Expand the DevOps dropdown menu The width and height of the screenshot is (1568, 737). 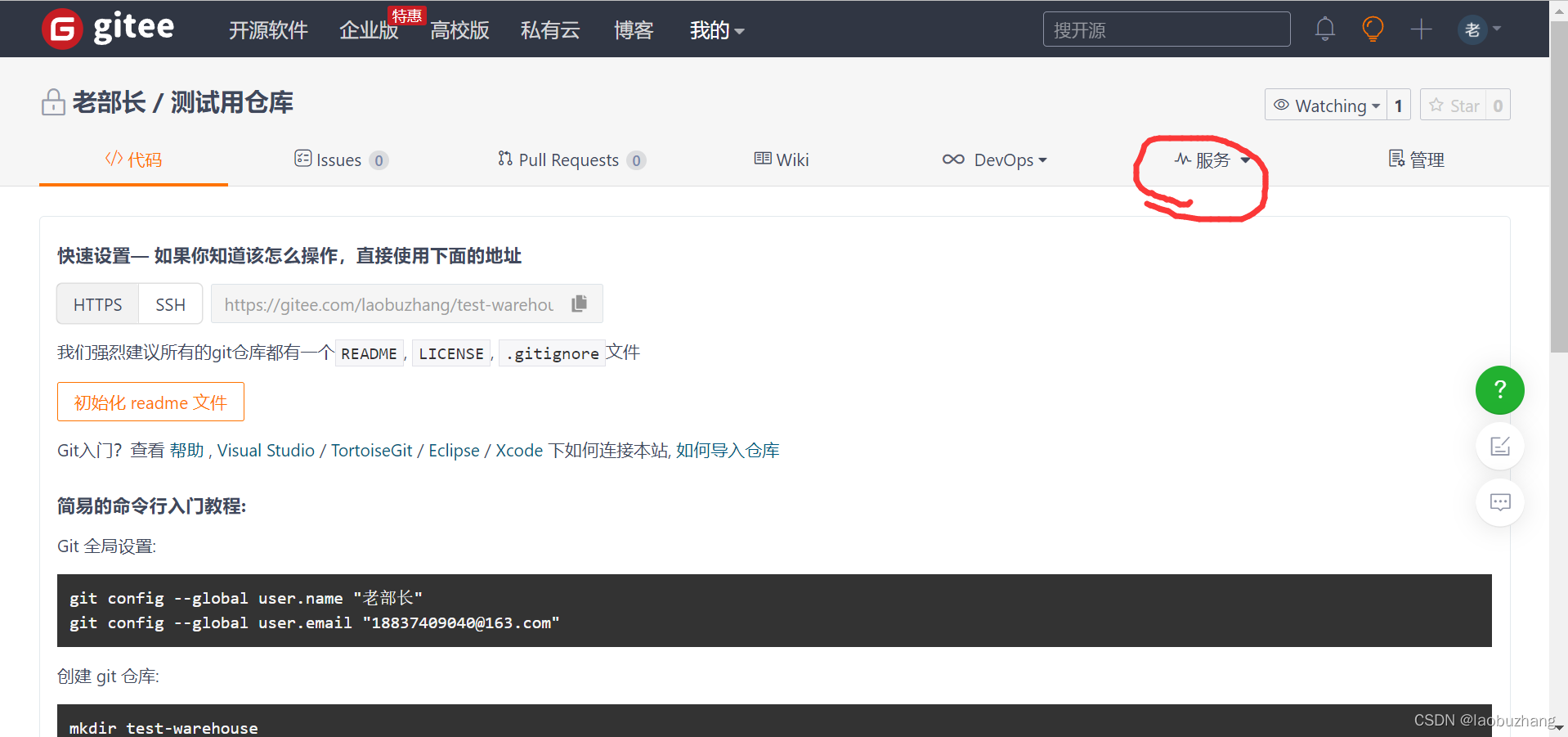pyautogui.click(x=994, y=160)
